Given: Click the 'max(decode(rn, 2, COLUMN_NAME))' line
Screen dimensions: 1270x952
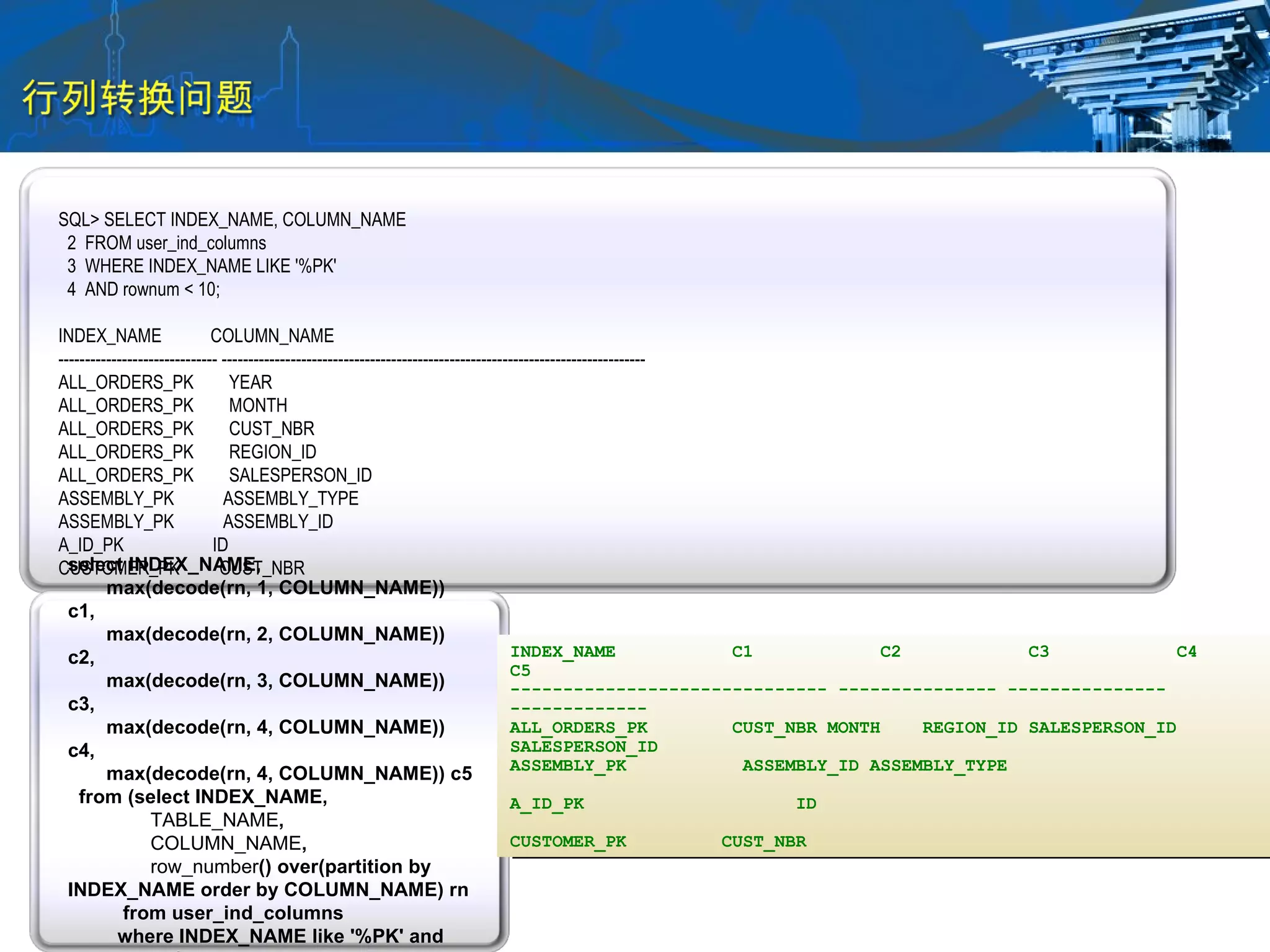Looking at the screenshot, I should 275,634.
